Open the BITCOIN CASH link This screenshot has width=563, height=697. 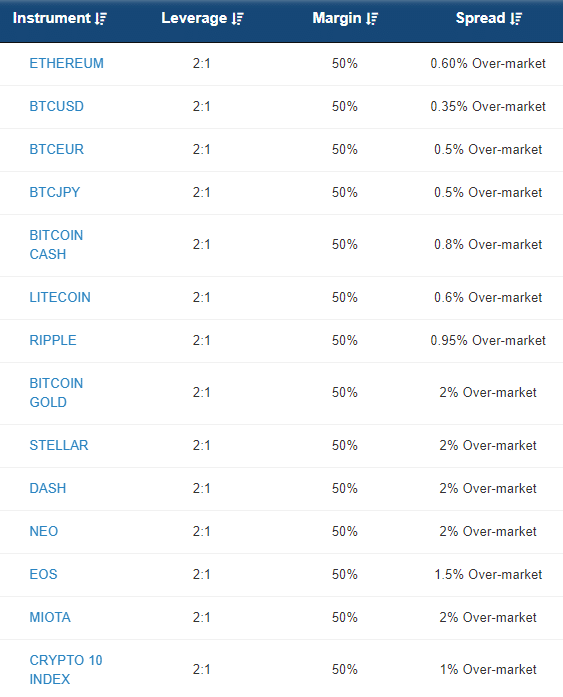pyautogui.click(x=56, y=244)
